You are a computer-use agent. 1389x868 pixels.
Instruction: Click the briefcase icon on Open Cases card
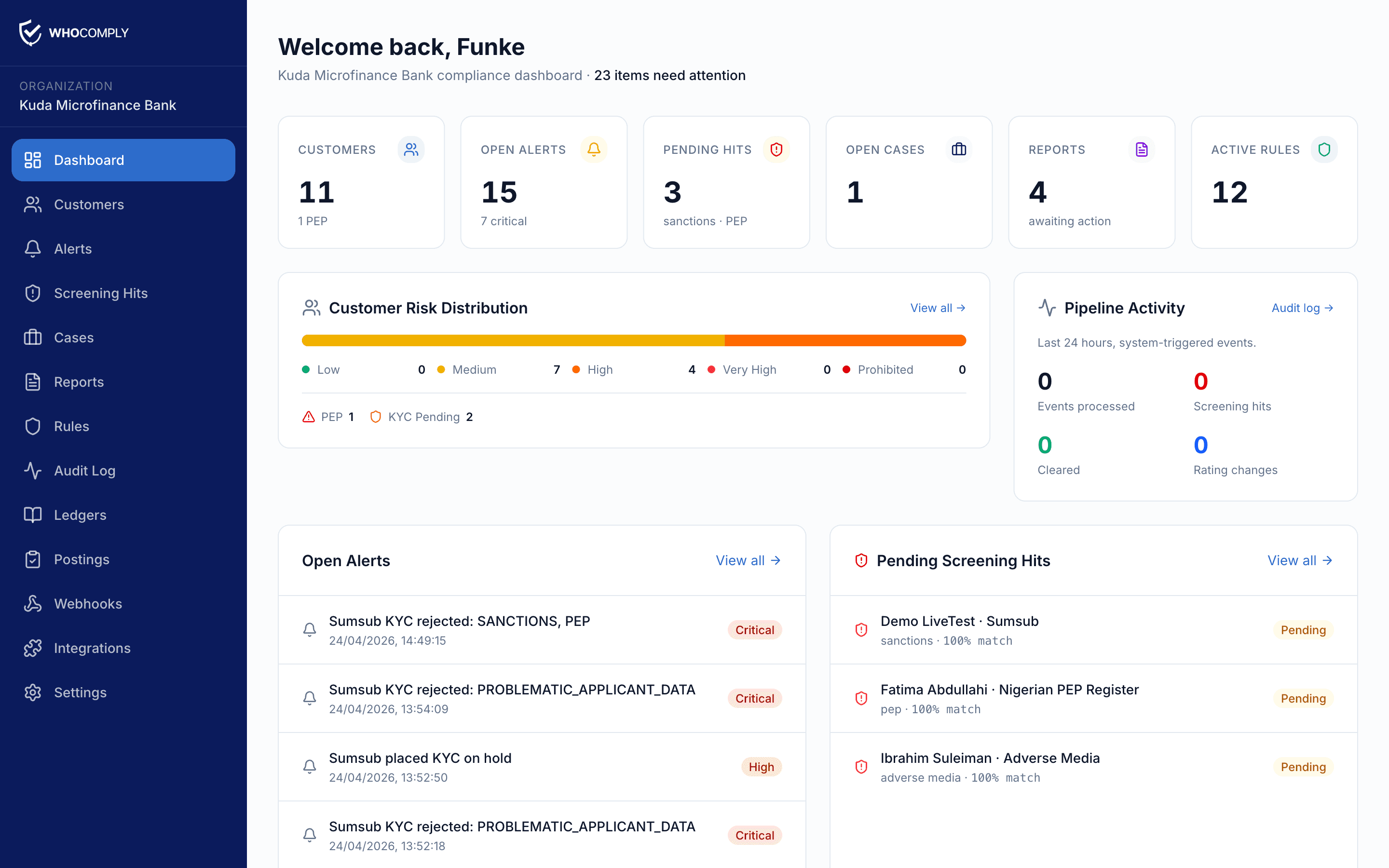(958, 149)
